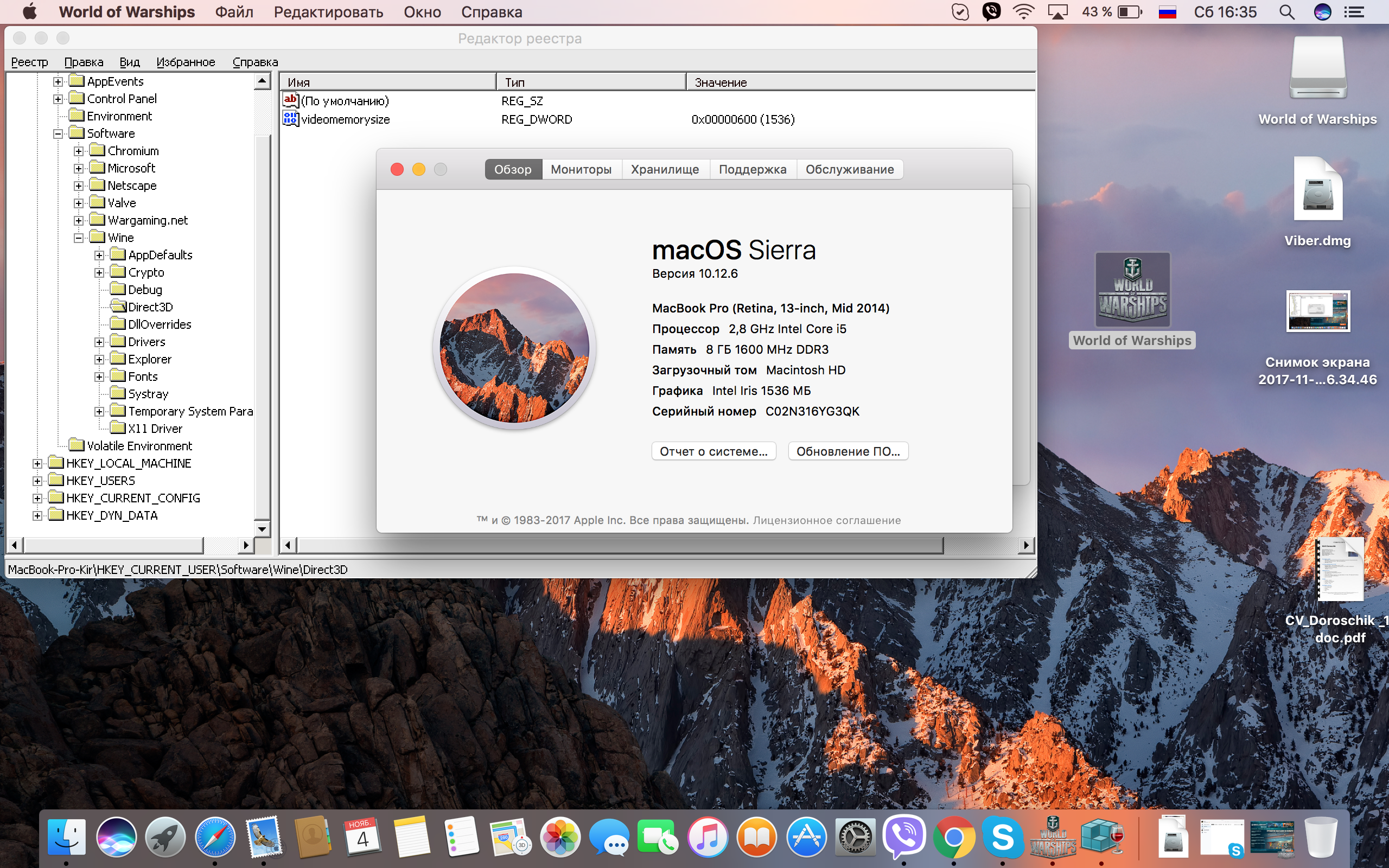Click the Spotlight search magnifier
This screenshot has height=868, width=1389.
pos(1286,12)
